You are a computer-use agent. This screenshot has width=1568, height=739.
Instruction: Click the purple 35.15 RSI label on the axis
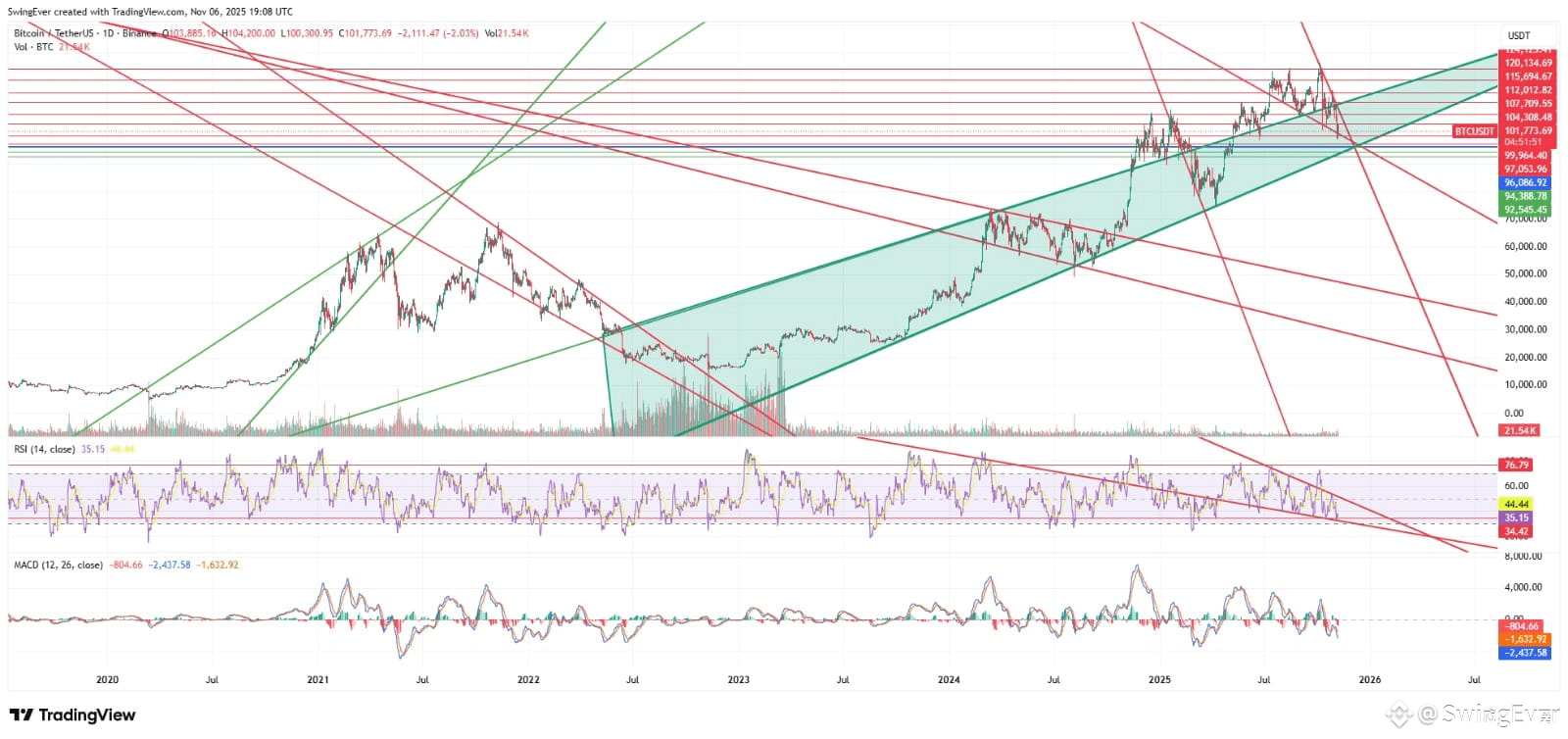(x=1517, y=517)
